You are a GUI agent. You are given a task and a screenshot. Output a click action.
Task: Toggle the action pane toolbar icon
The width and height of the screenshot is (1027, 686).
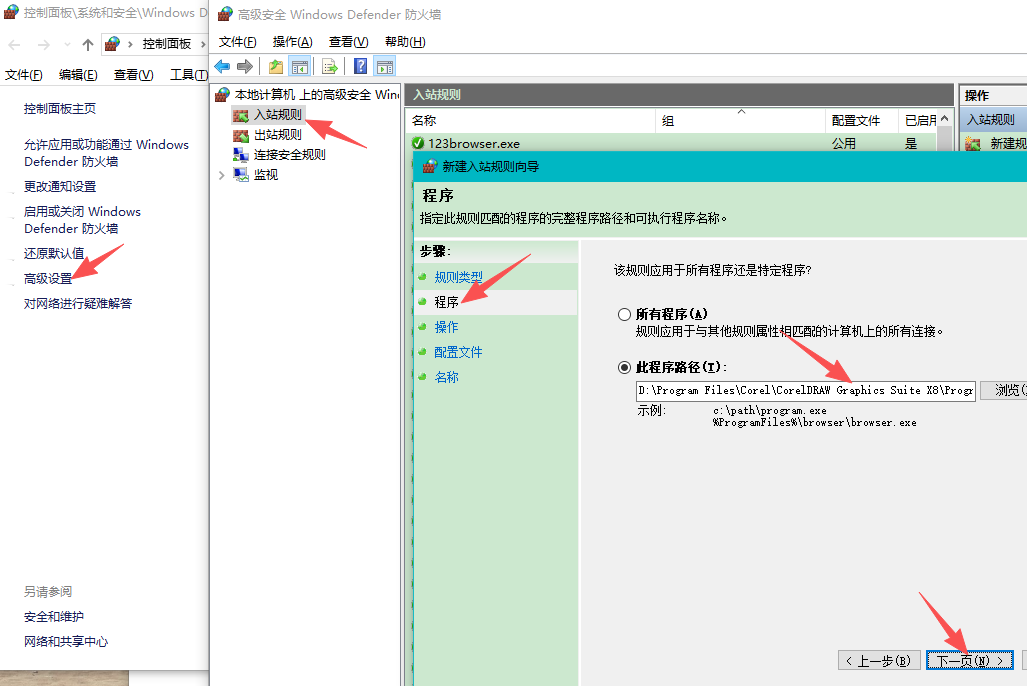(x=385, y=66)
